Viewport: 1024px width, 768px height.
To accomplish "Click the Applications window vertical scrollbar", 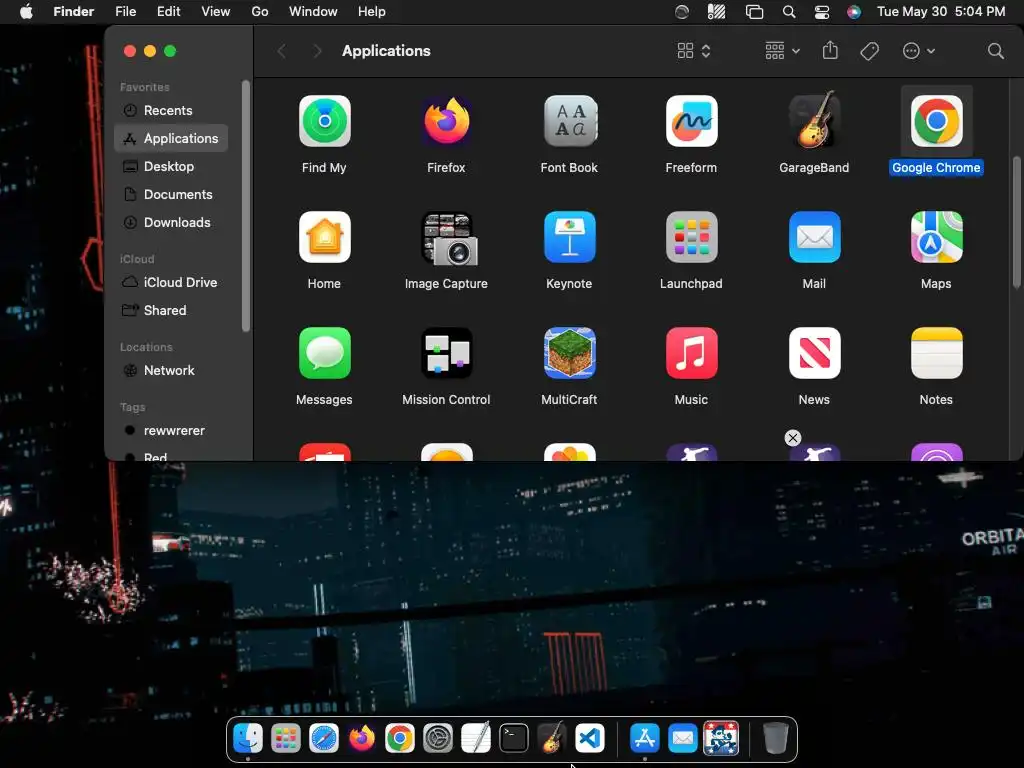I will 1016,221.
